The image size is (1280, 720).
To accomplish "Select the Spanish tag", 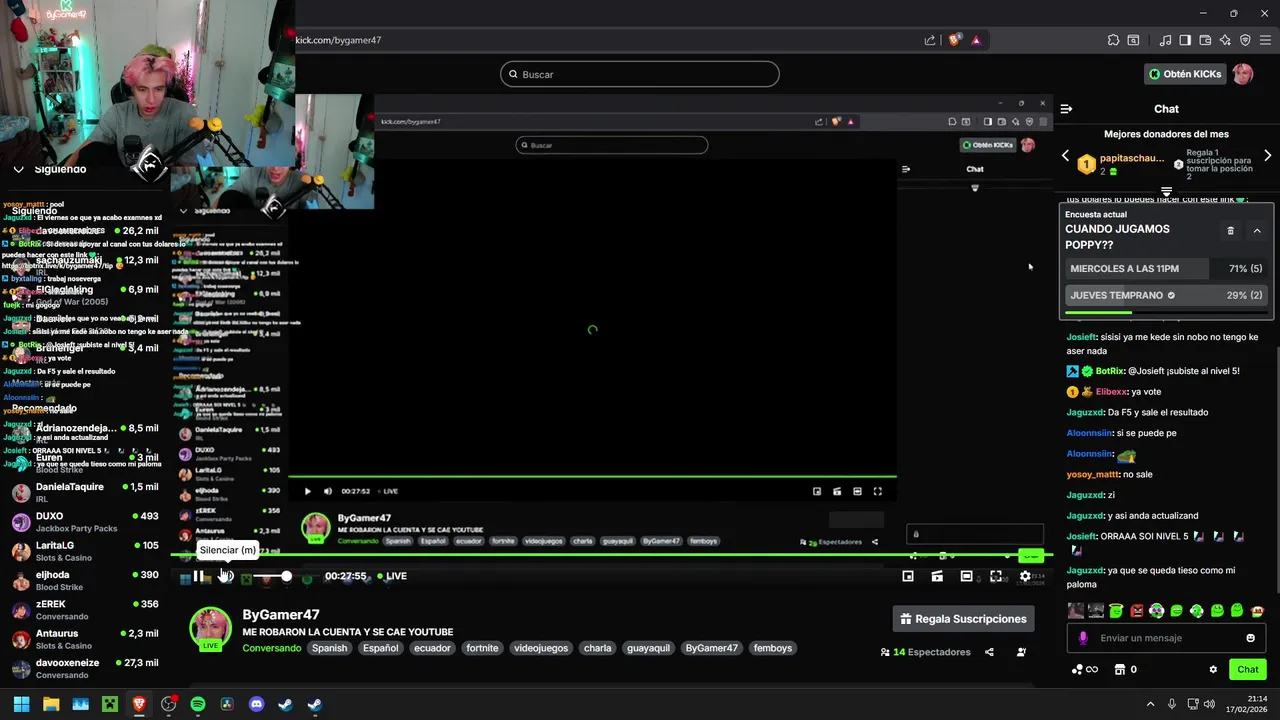I will 329,648.
